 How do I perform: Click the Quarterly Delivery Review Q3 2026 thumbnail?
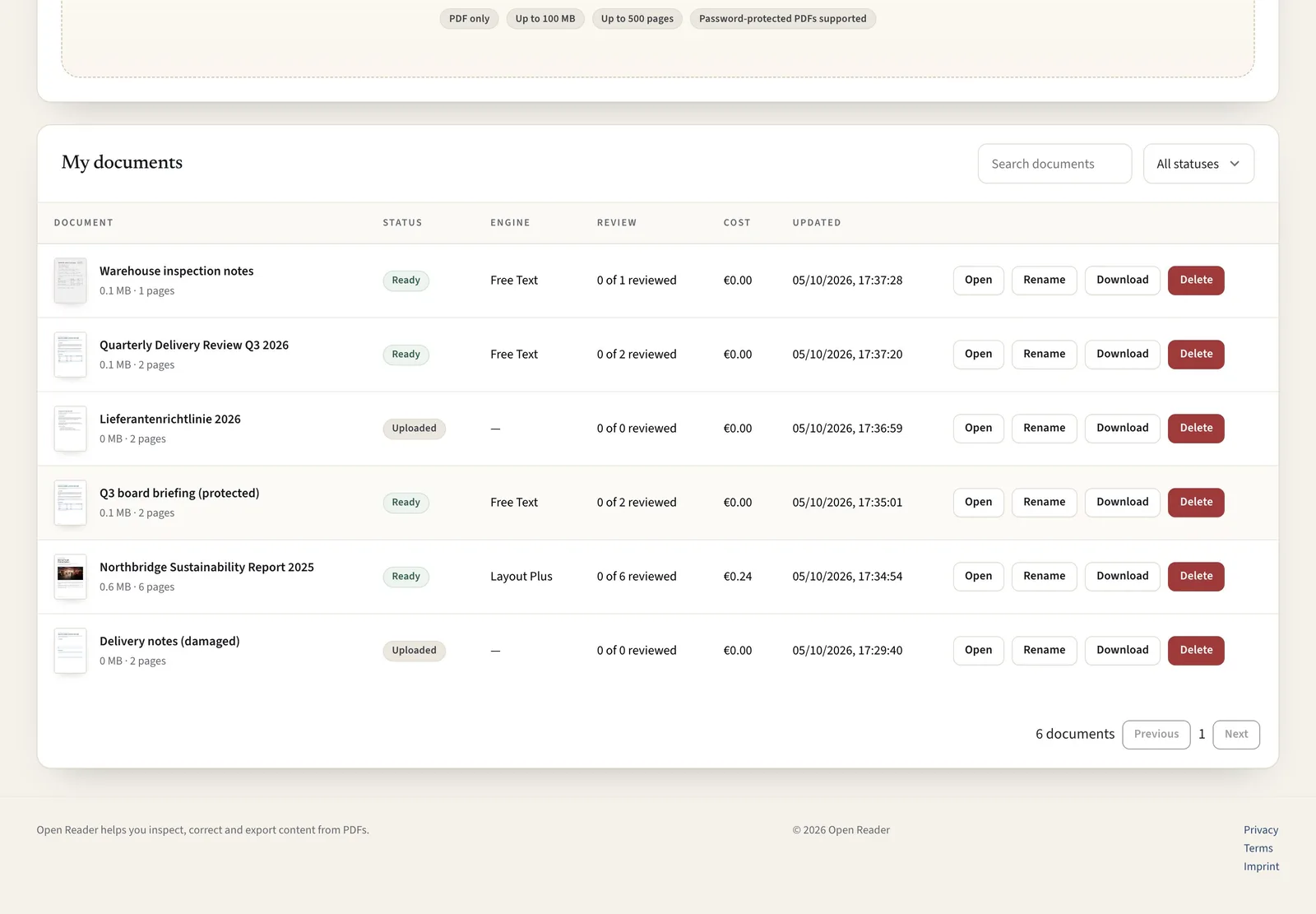(x=70, y=355)
